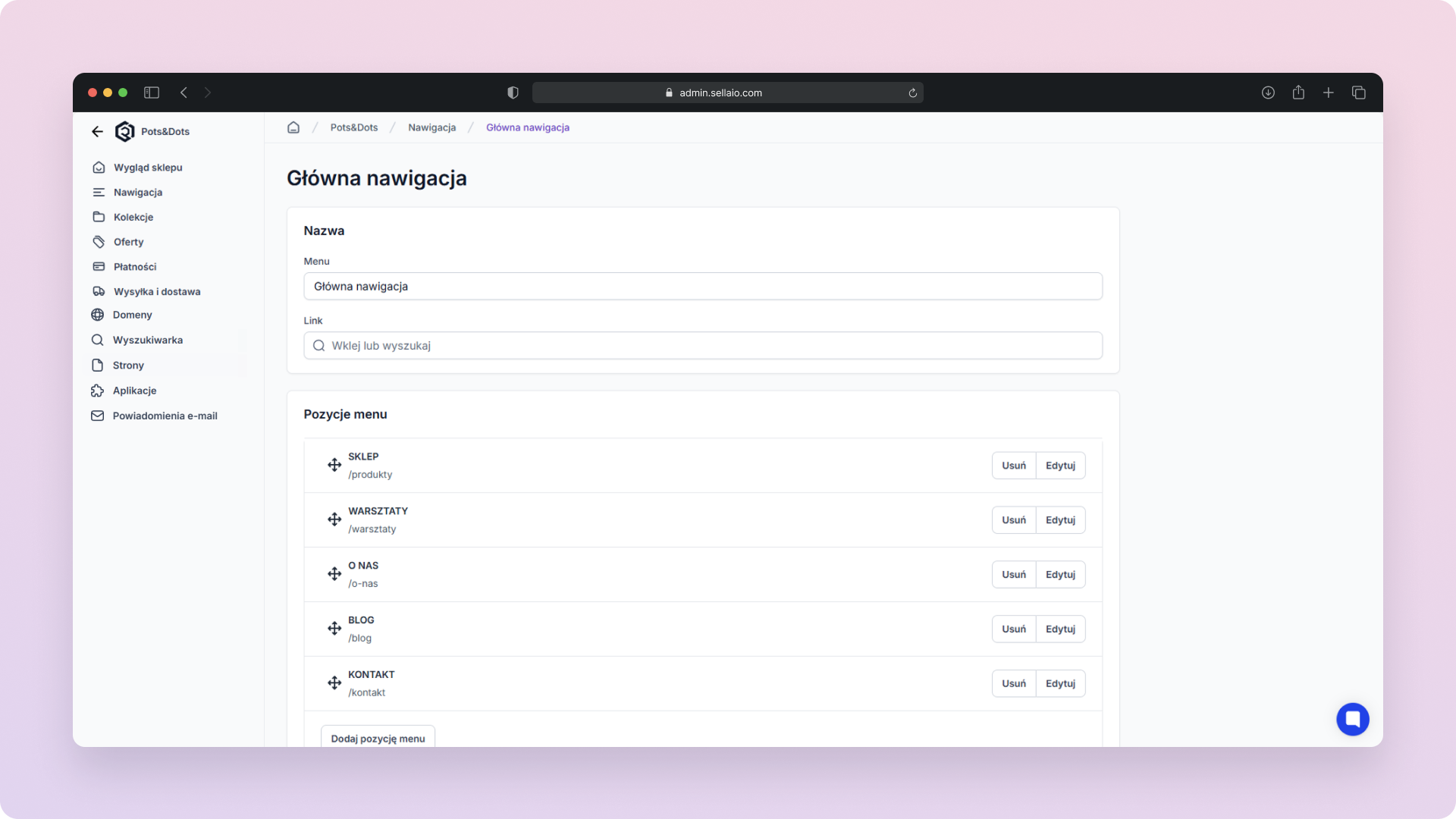Click Usuń for O NAS menu item
Viewport: 1456px width, 819px height.
coord(1013,575)
